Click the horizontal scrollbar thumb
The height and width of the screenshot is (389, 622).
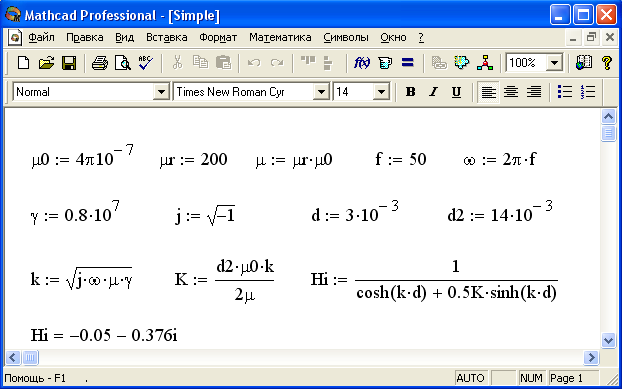click(x=30, y=358)
